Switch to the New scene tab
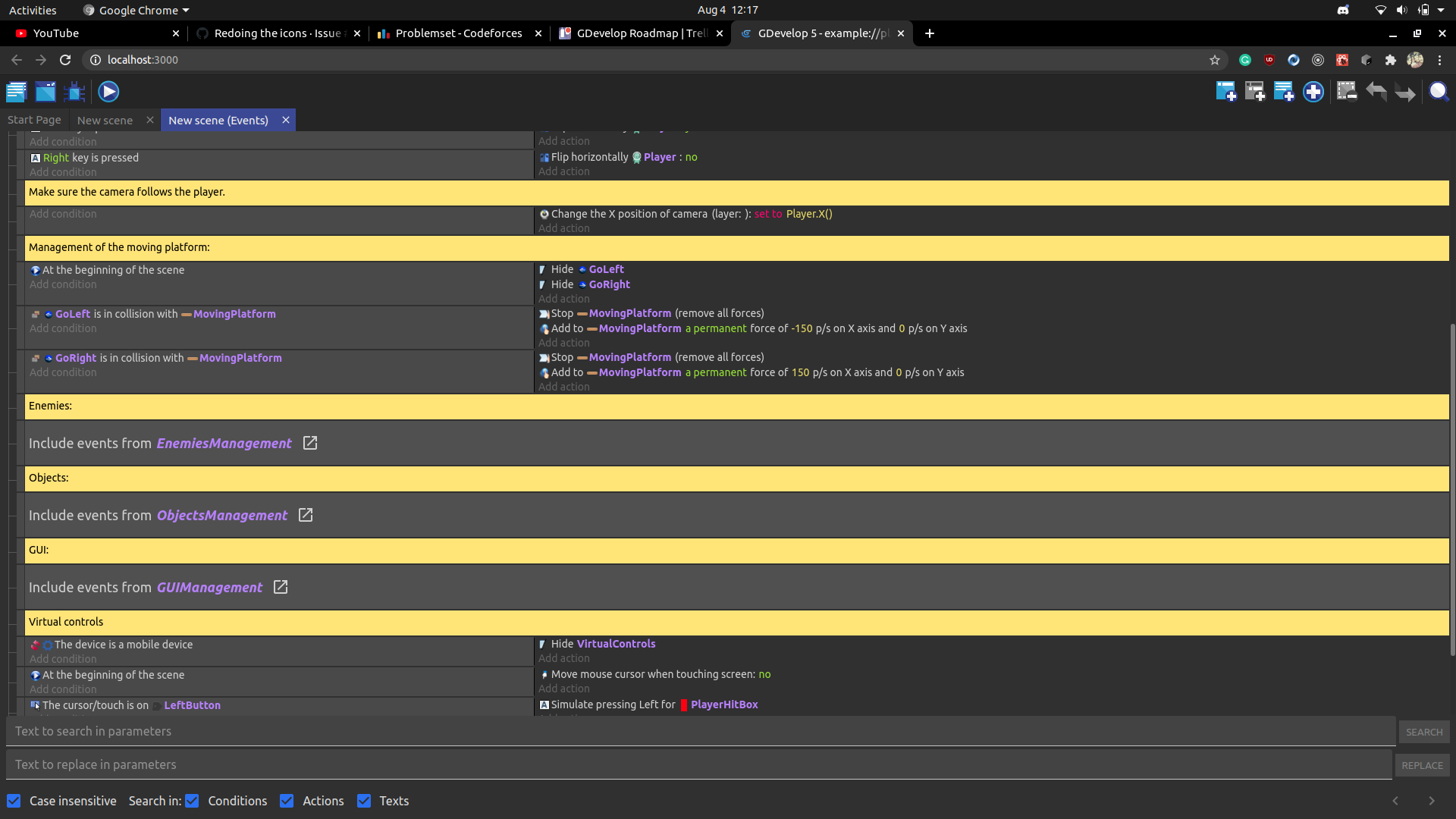1456x819 pixels. [105, 120]
